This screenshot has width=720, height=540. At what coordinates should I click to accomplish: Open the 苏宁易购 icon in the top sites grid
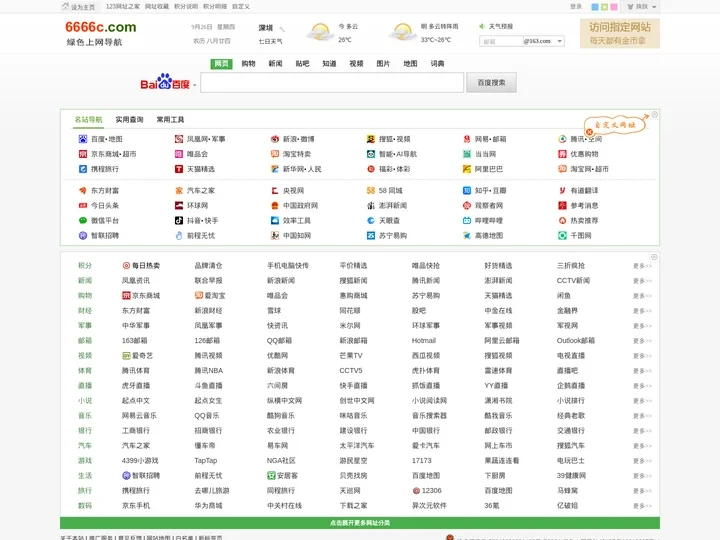371,236
